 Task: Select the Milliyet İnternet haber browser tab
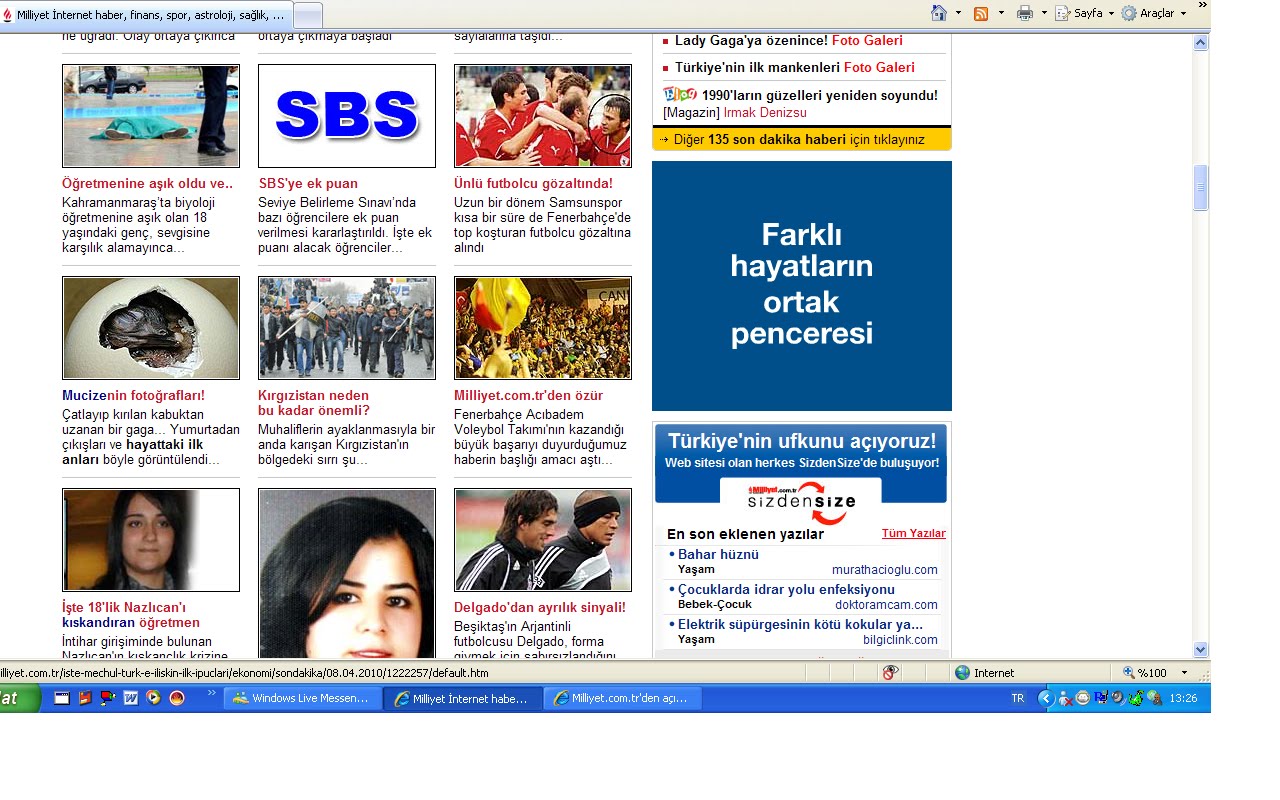pos(146,15)
